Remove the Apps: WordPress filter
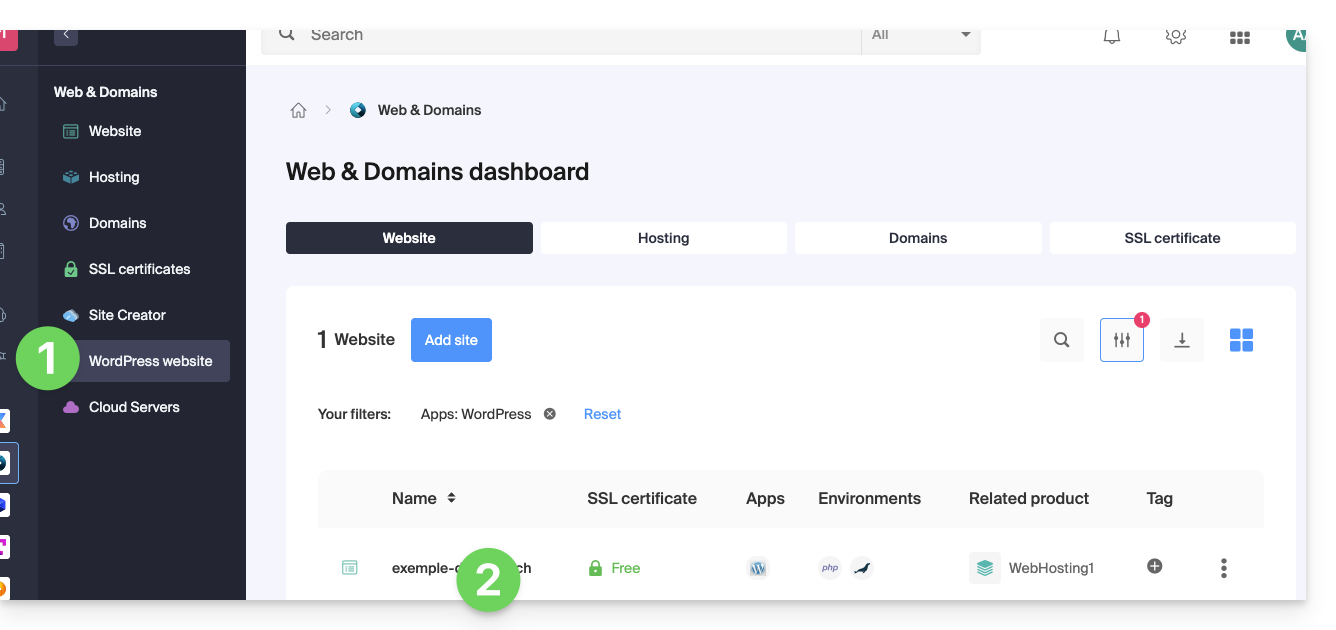The image size is (1336, 630). coord(549,414)
